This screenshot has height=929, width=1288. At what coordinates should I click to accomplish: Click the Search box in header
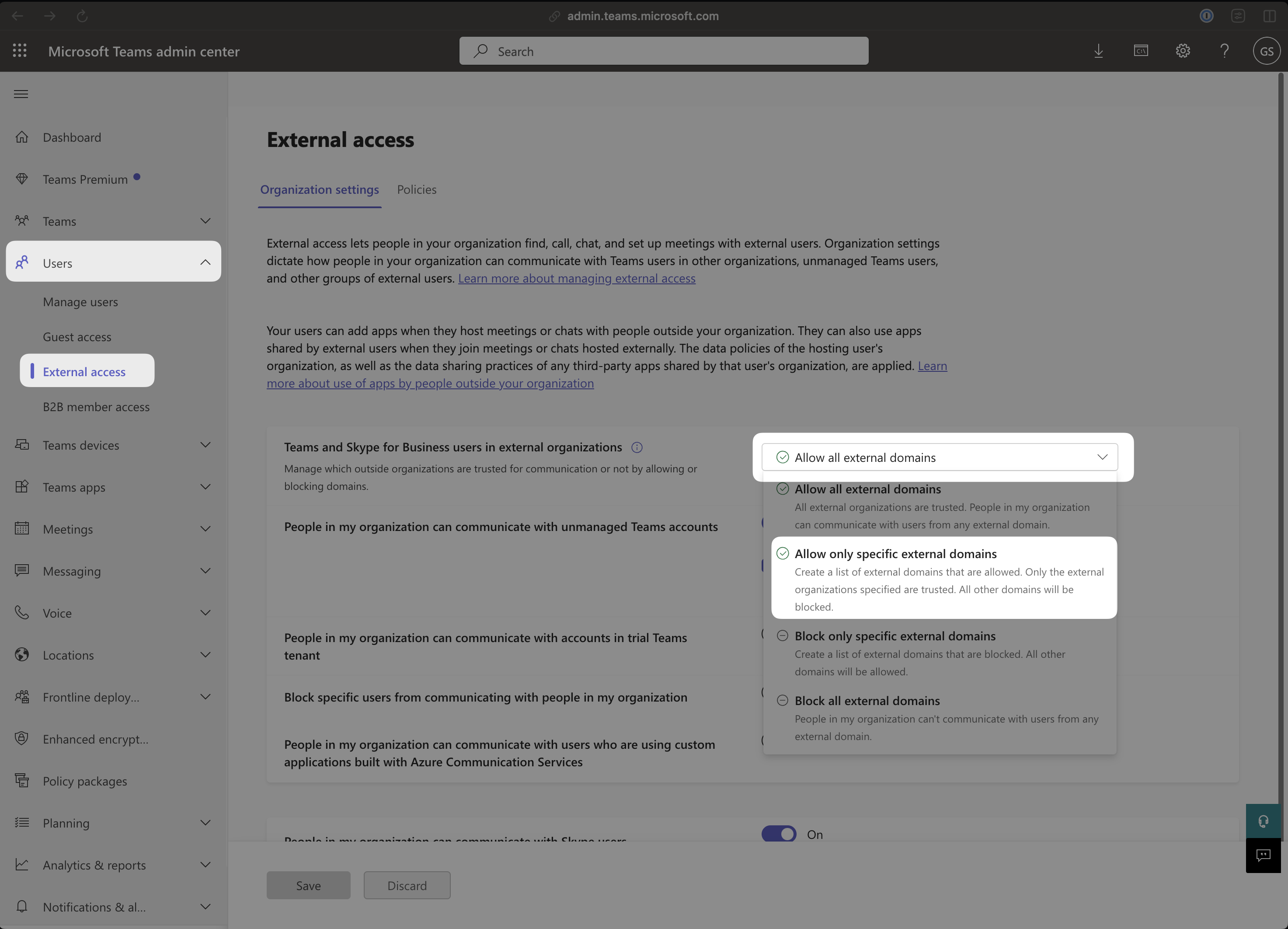(663, 51)
